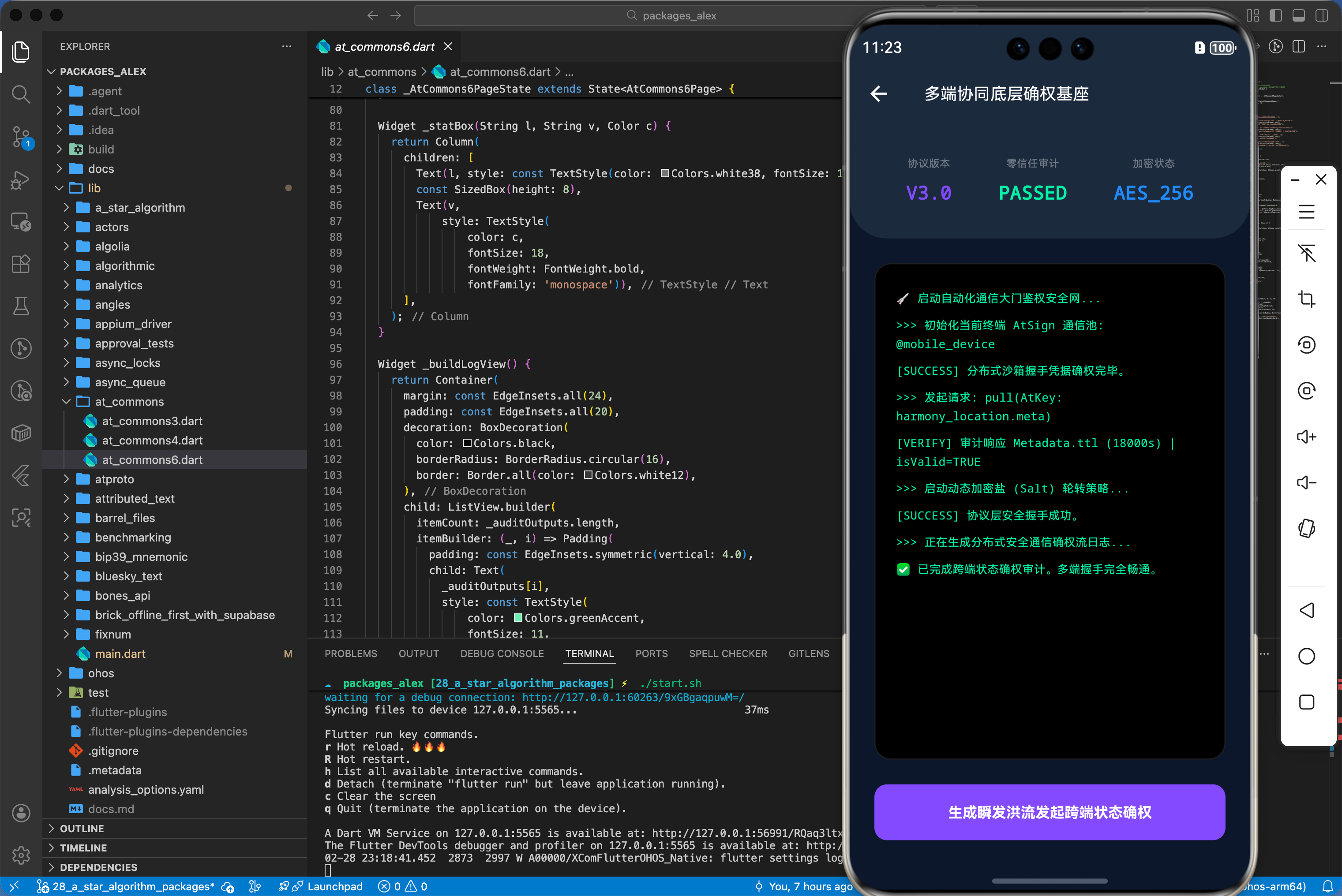The height and width of the screenshot is (896, 1342).
Task: Click emulator crop screenshot tool
Action: tap(1307, 299)
